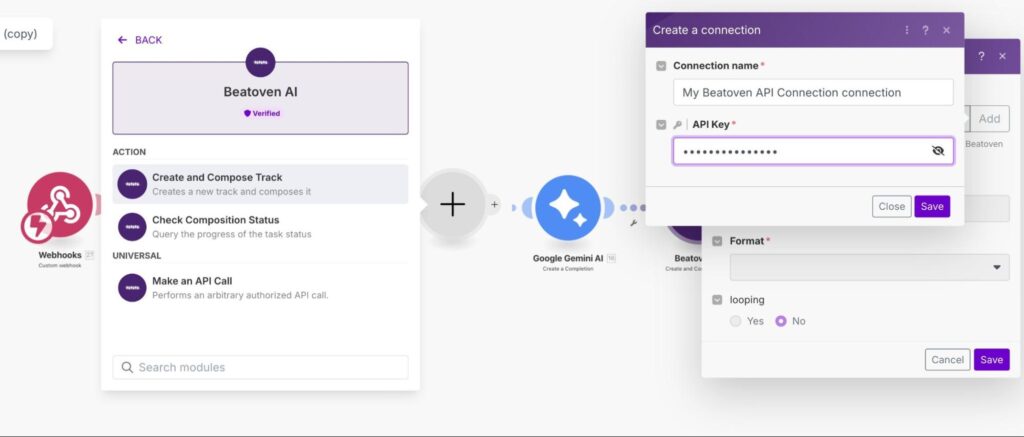Focus the Connection name input field
Screen dimensions: 1024x437
(x=813, y=93)
